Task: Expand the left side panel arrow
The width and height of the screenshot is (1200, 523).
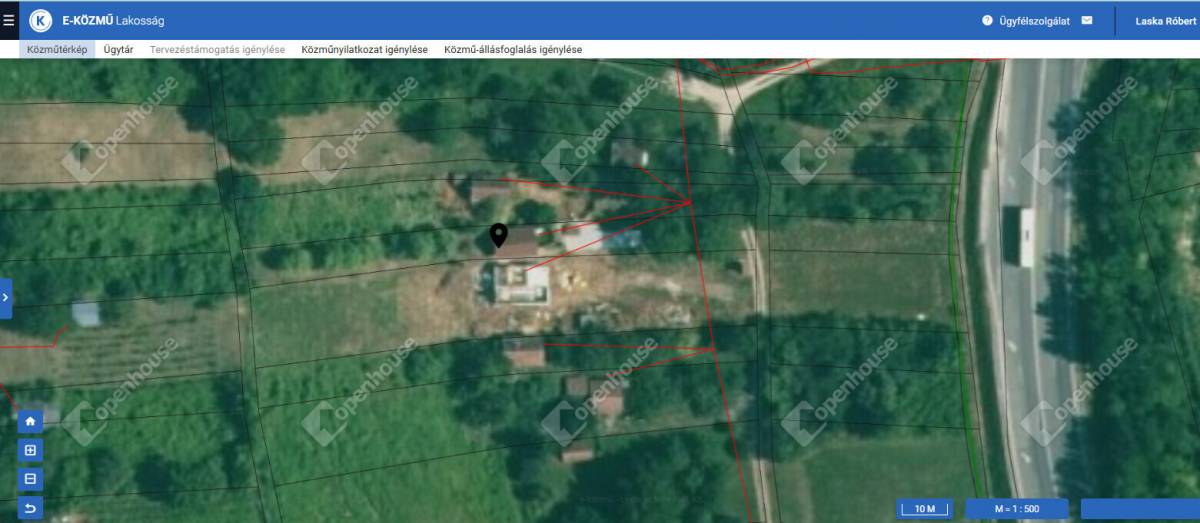Action: [x=6, y=298]
